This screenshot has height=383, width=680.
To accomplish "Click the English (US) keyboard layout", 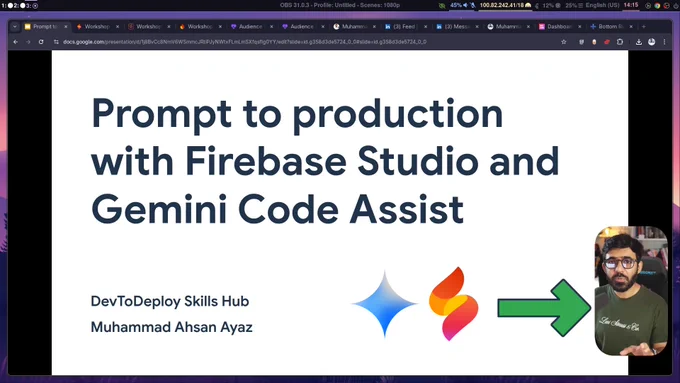I will coord(602,5).
